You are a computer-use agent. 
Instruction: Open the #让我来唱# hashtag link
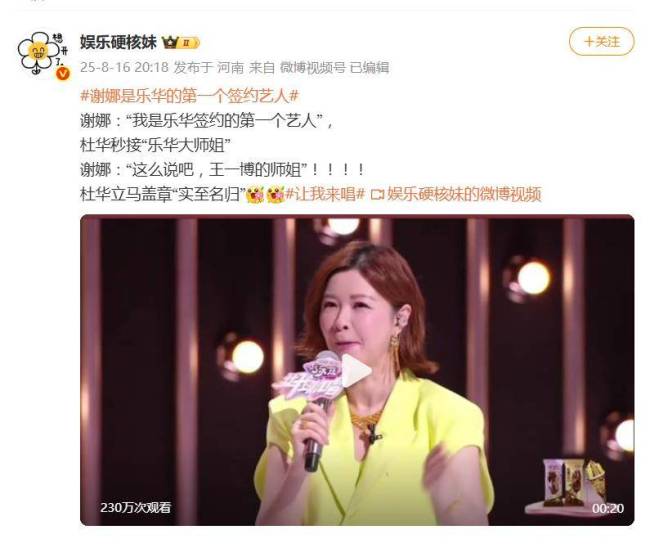[325, 194]
